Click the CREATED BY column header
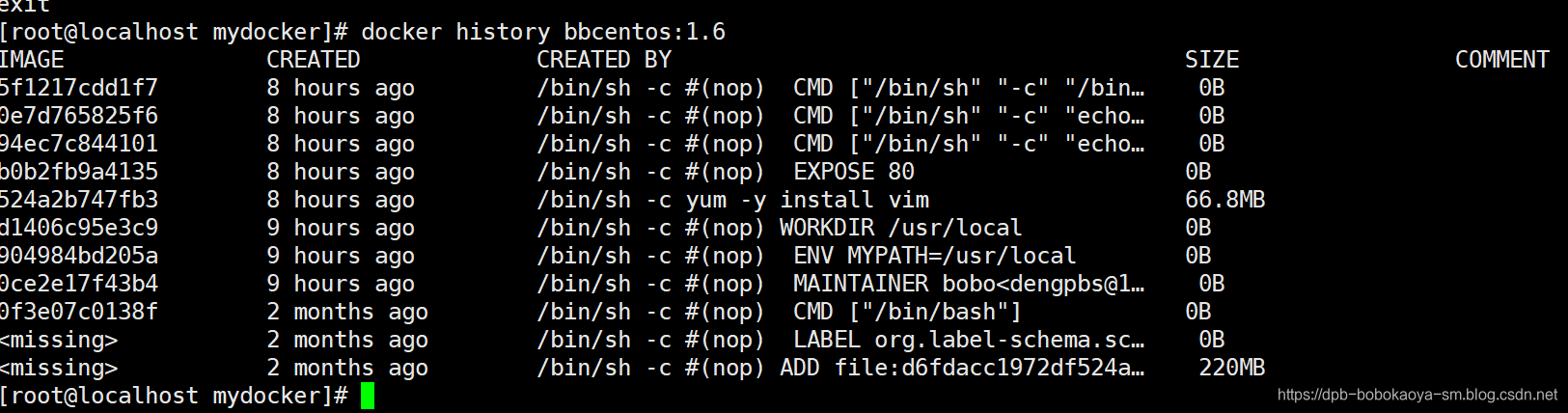This screenshot has height=413, width=1568. (x=604, y=60)
